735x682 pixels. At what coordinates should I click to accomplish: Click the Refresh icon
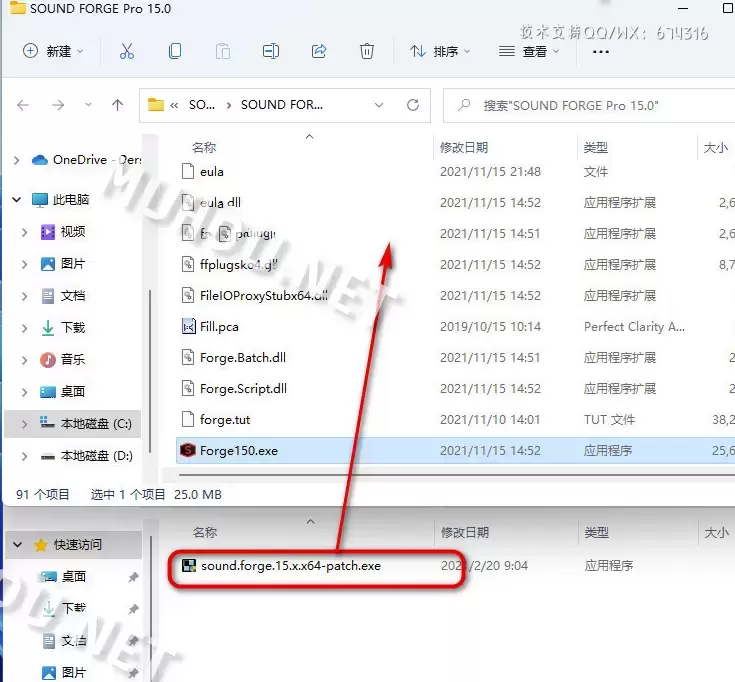coord(413,105)
